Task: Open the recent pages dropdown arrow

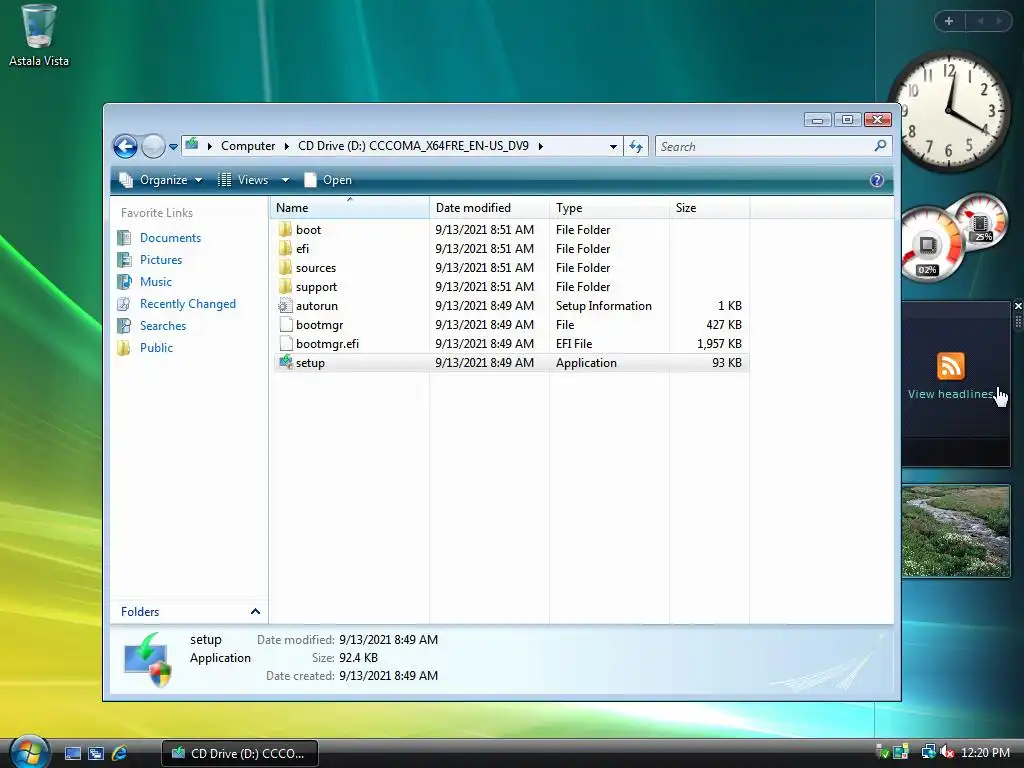Action: [173, 147]
